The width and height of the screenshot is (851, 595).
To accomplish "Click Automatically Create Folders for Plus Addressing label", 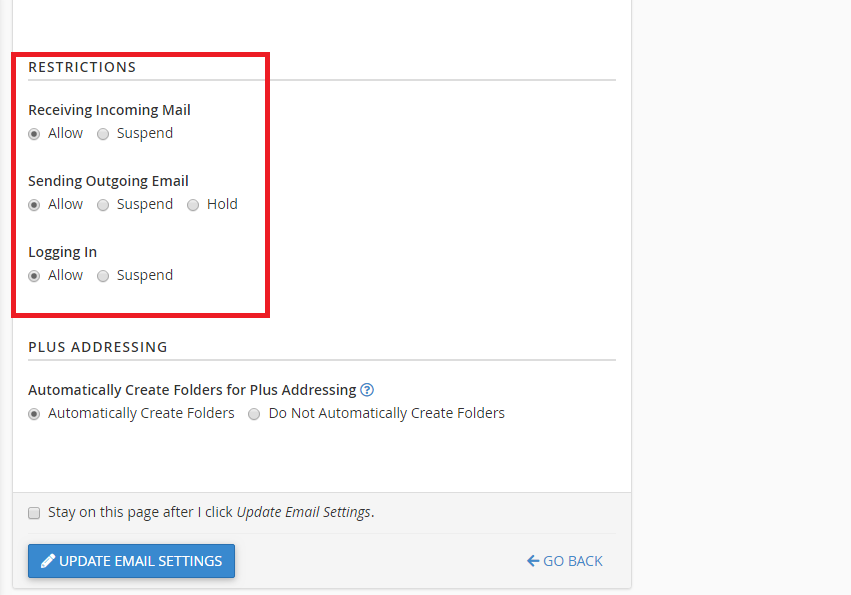I will (192, 390).
